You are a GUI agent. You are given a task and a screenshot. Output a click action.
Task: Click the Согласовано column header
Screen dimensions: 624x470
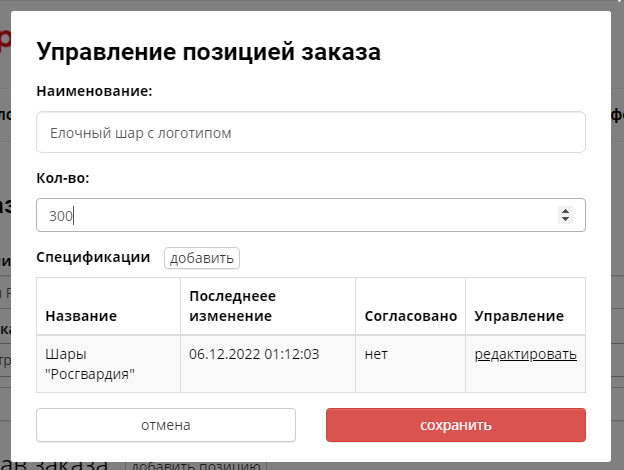410,316
